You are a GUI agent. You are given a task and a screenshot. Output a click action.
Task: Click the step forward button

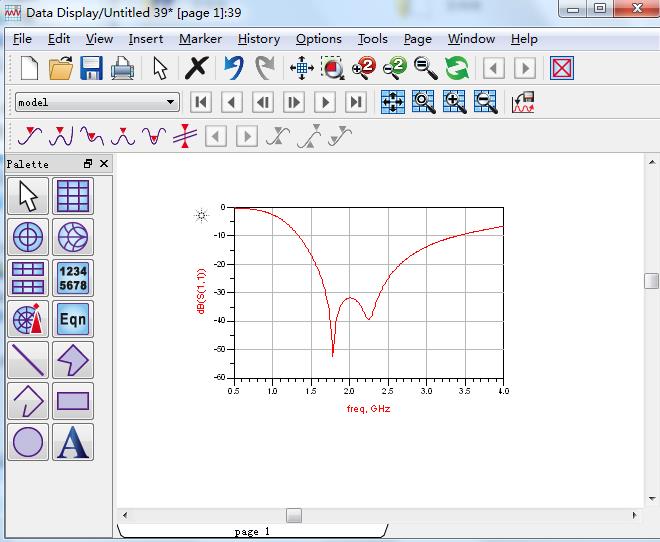[294, 102]
